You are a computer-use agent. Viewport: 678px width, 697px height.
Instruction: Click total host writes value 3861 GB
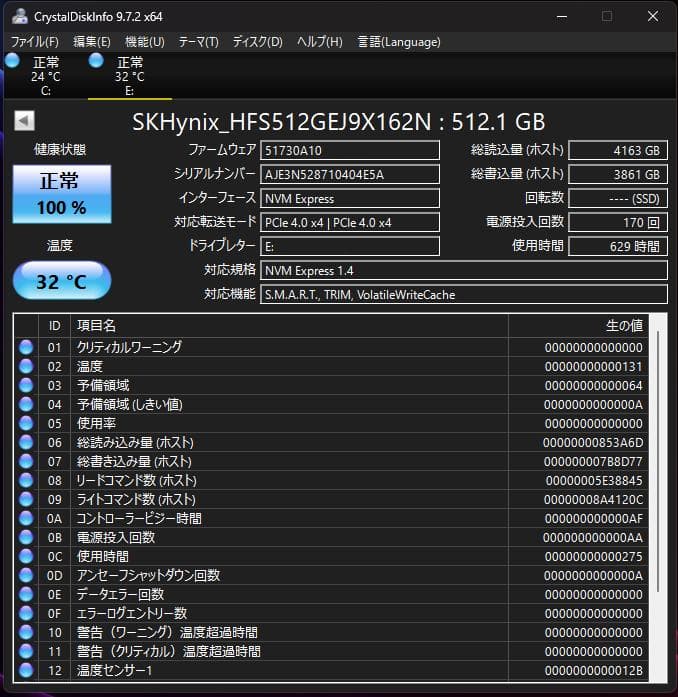618,174
